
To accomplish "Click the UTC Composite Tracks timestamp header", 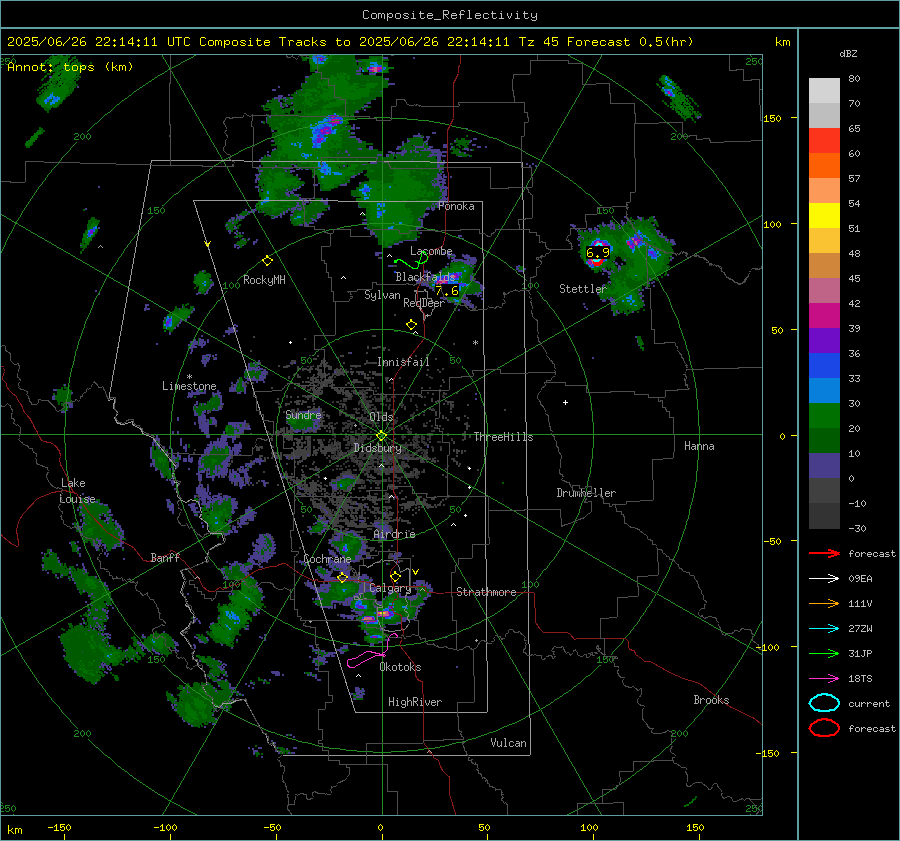I will point(350,42).
